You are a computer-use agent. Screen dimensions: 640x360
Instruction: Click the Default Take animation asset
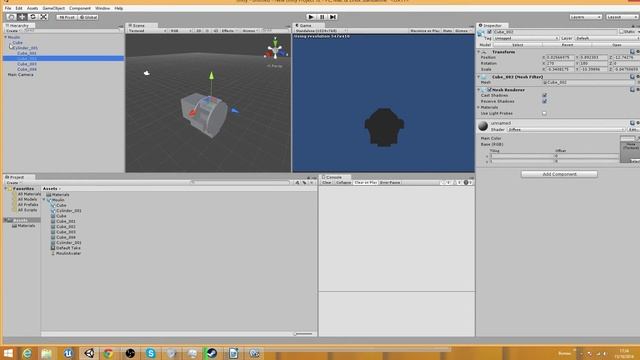pyautogui.click(x=65, y=248)
